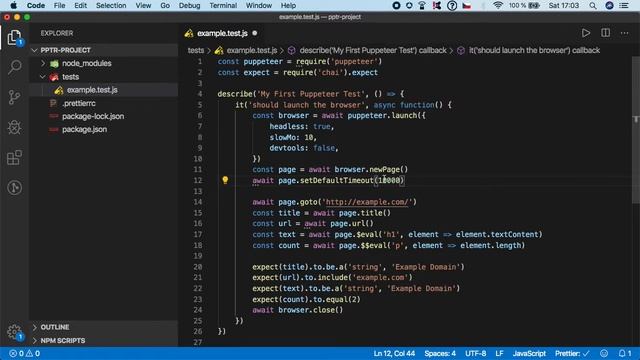
Task: Click the macOS clock showing Sat 17:03
Action: tap(564, 6)
